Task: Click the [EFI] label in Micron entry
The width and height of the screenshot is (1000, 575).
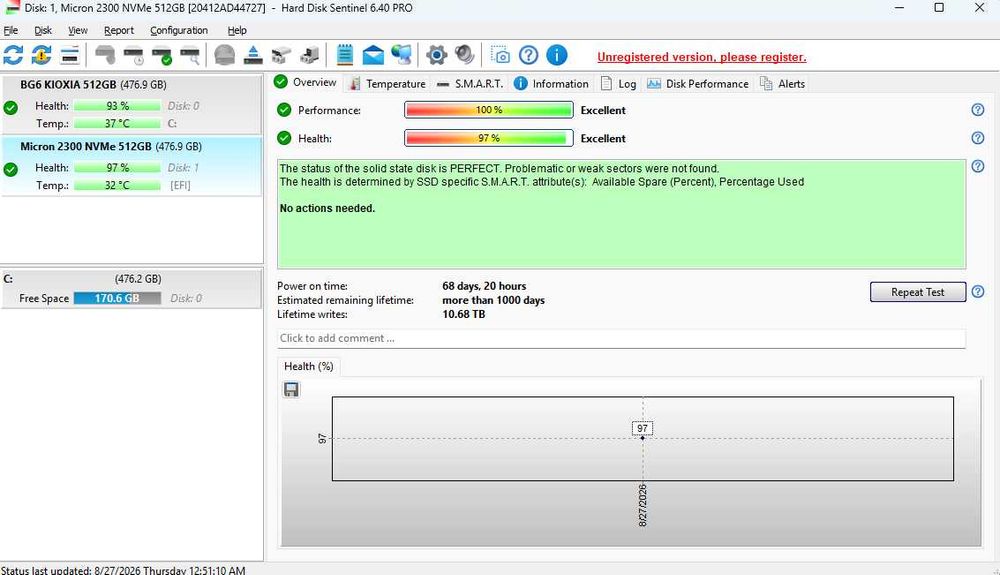Action: point(180,185)
